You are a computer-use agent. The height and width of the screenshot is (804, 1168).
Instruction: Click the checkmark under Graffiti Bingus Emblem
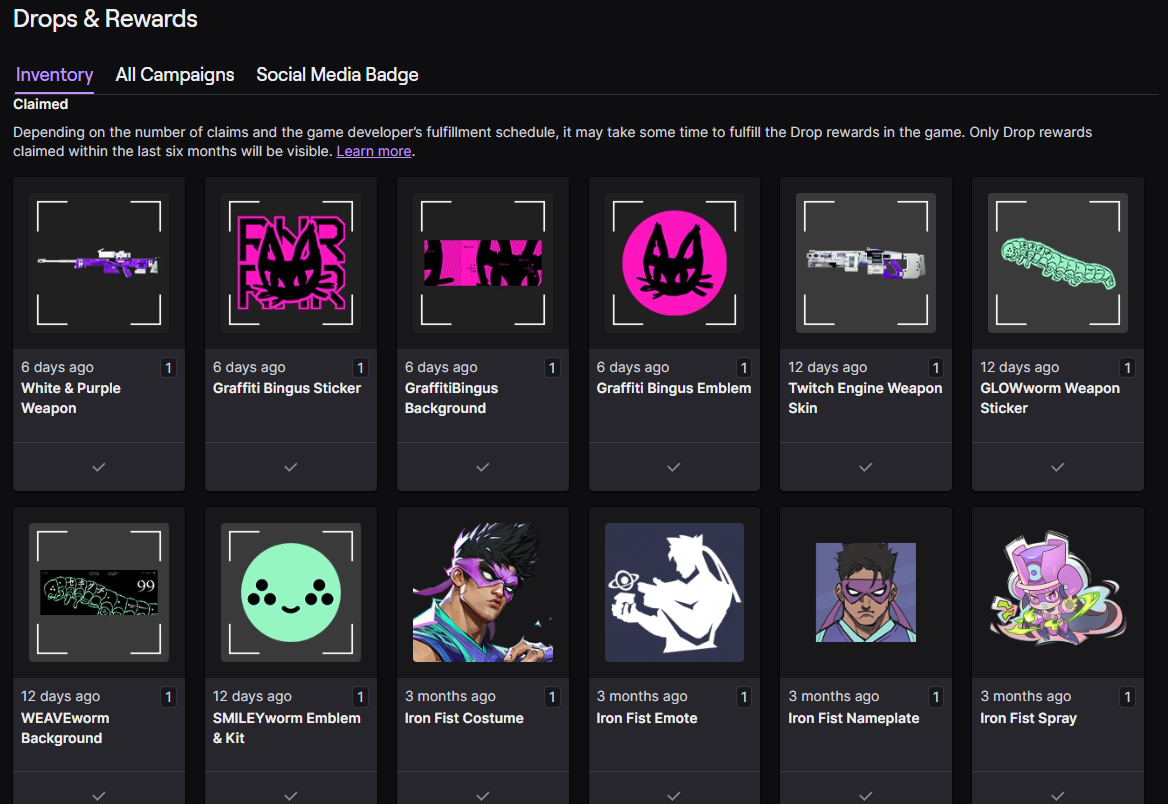[x=674, y=467]
